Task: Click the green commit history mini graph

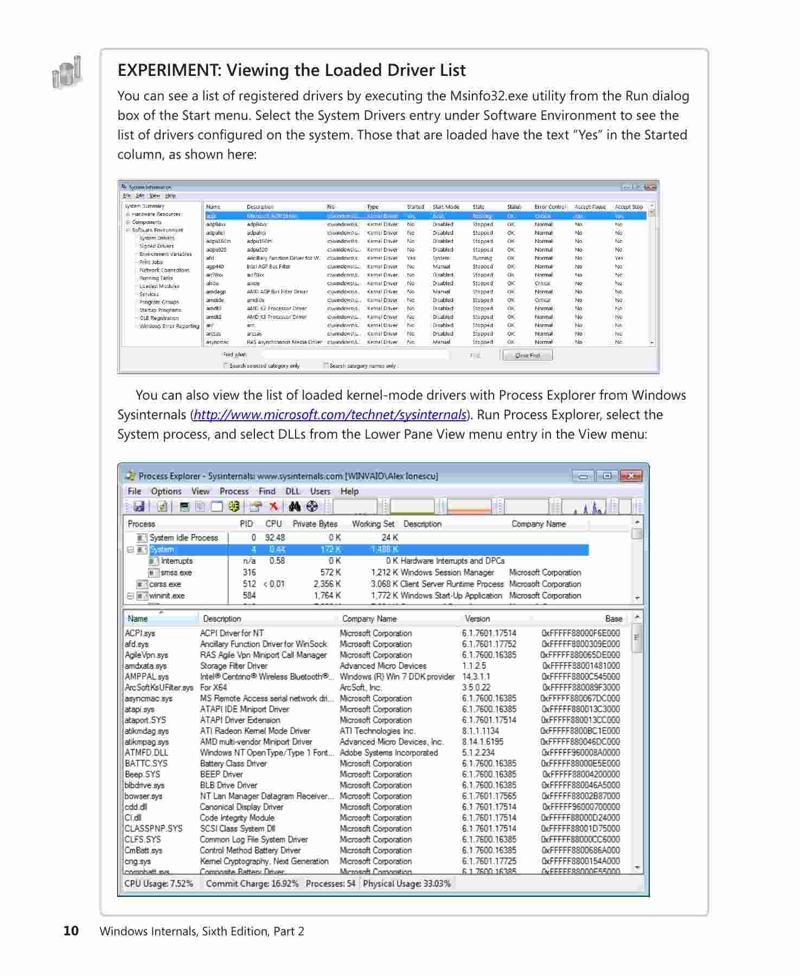Action: click(x=412, y=507)
